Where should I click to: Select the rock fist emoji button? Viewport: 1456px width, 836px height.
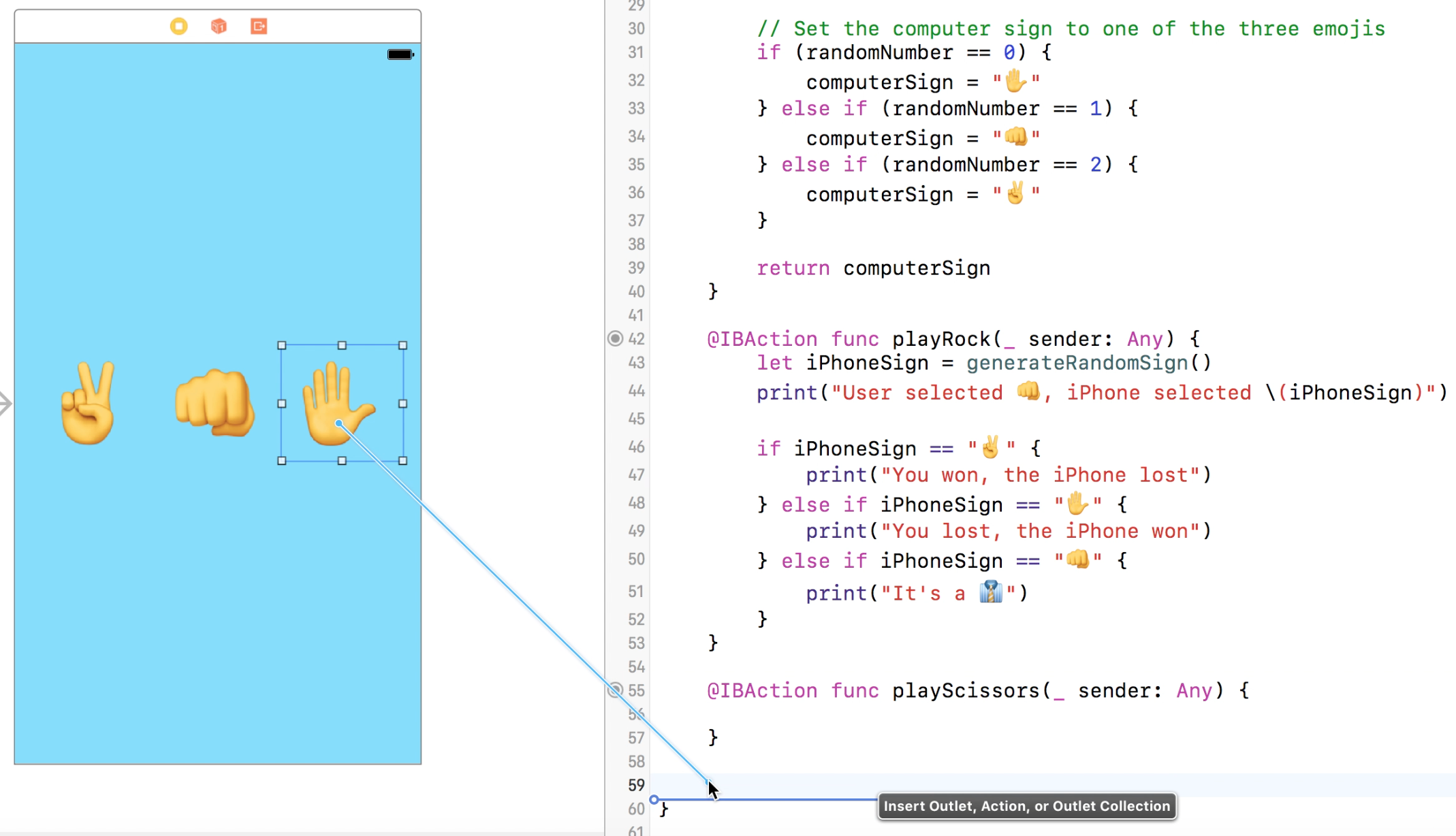215,403
